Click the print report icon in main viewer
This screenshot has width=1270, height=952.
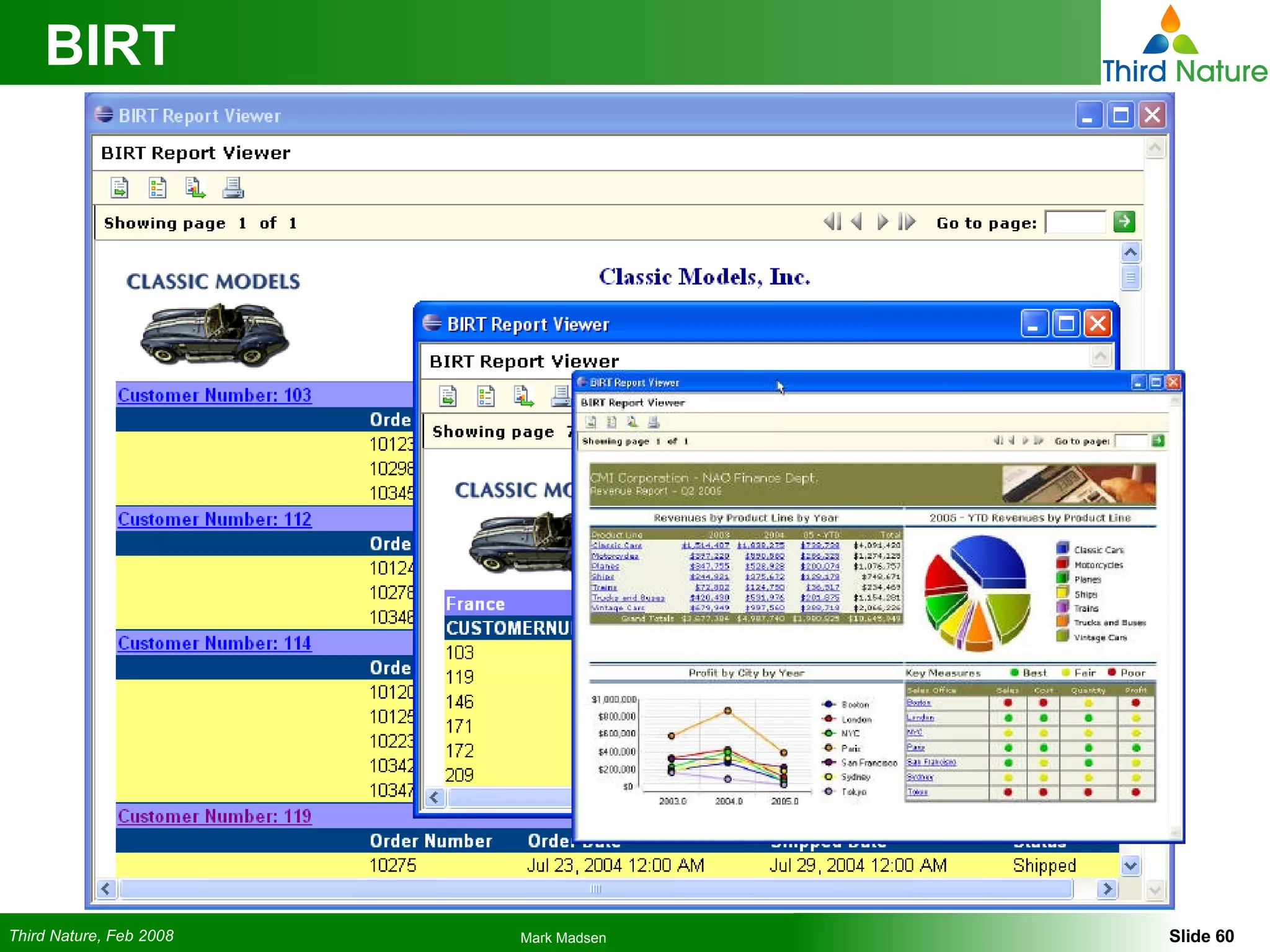click(x=233, y=187)
